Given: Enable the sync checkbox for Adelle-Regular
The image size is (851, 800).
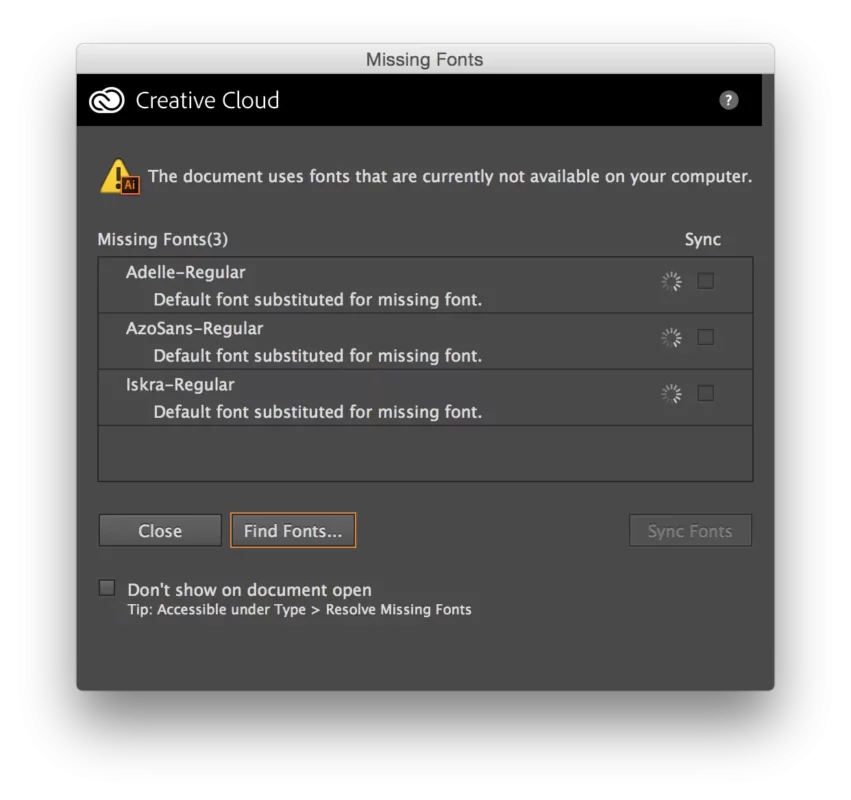Looking at the screenshot, I should pyautogui.click(x=706, y=281).
